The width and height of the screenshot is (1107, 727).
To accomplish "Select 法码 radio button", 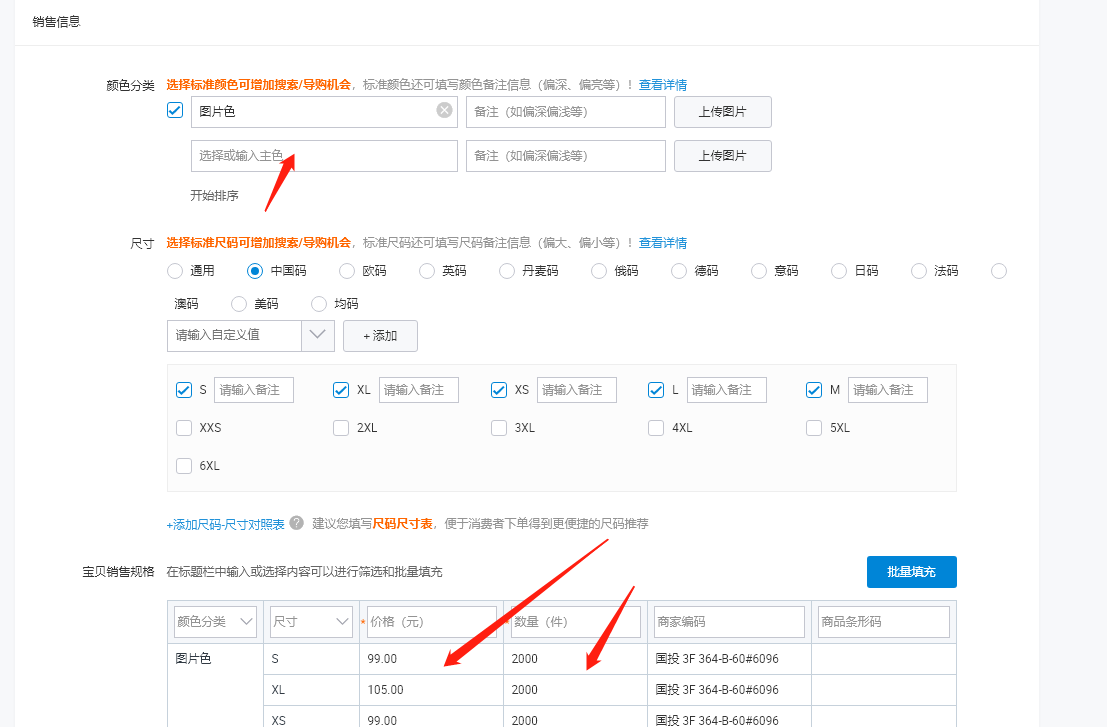I will click(918, 271).
